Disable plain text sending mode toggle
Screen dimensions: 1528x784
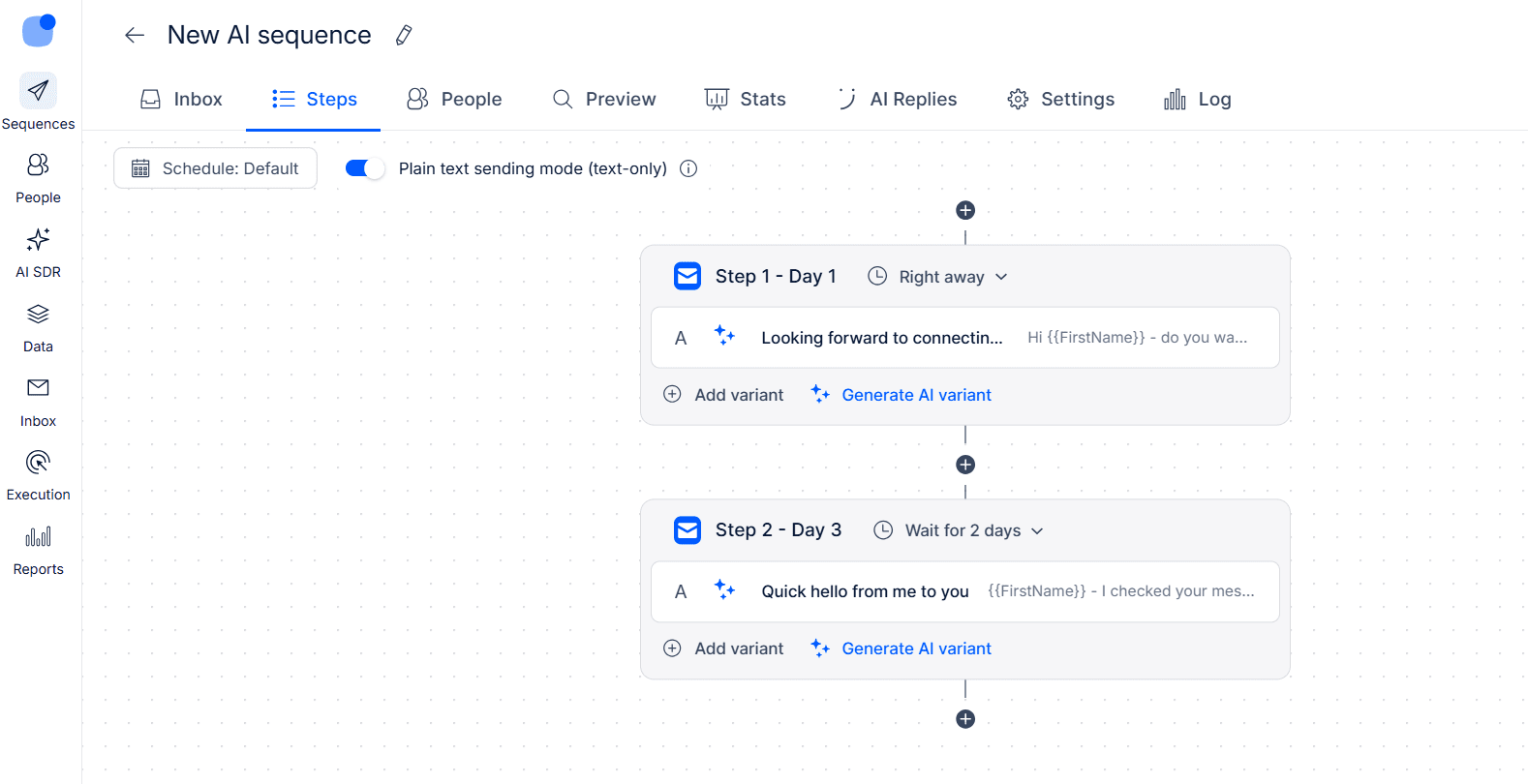pyautogui.click(x=364, y=168)
